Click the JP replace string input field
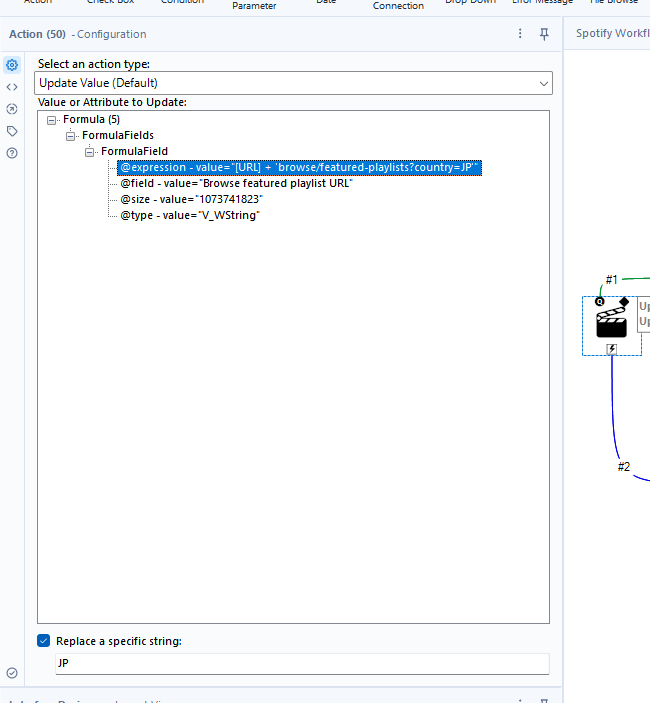Image resolution: width=650 pixels, height=703 pixels. click(301, 664)
